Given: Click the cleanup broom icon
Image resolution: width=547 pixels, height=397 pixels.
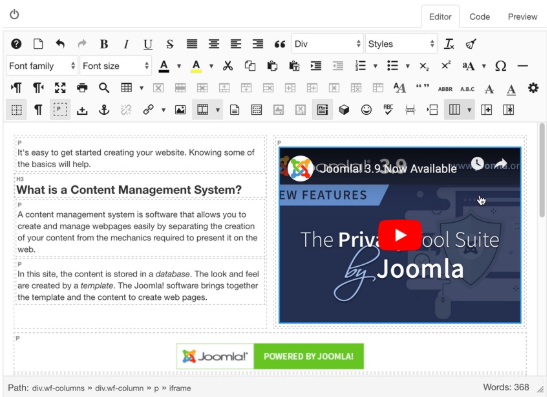Looking at the screenshot, I should pos(471,44).
